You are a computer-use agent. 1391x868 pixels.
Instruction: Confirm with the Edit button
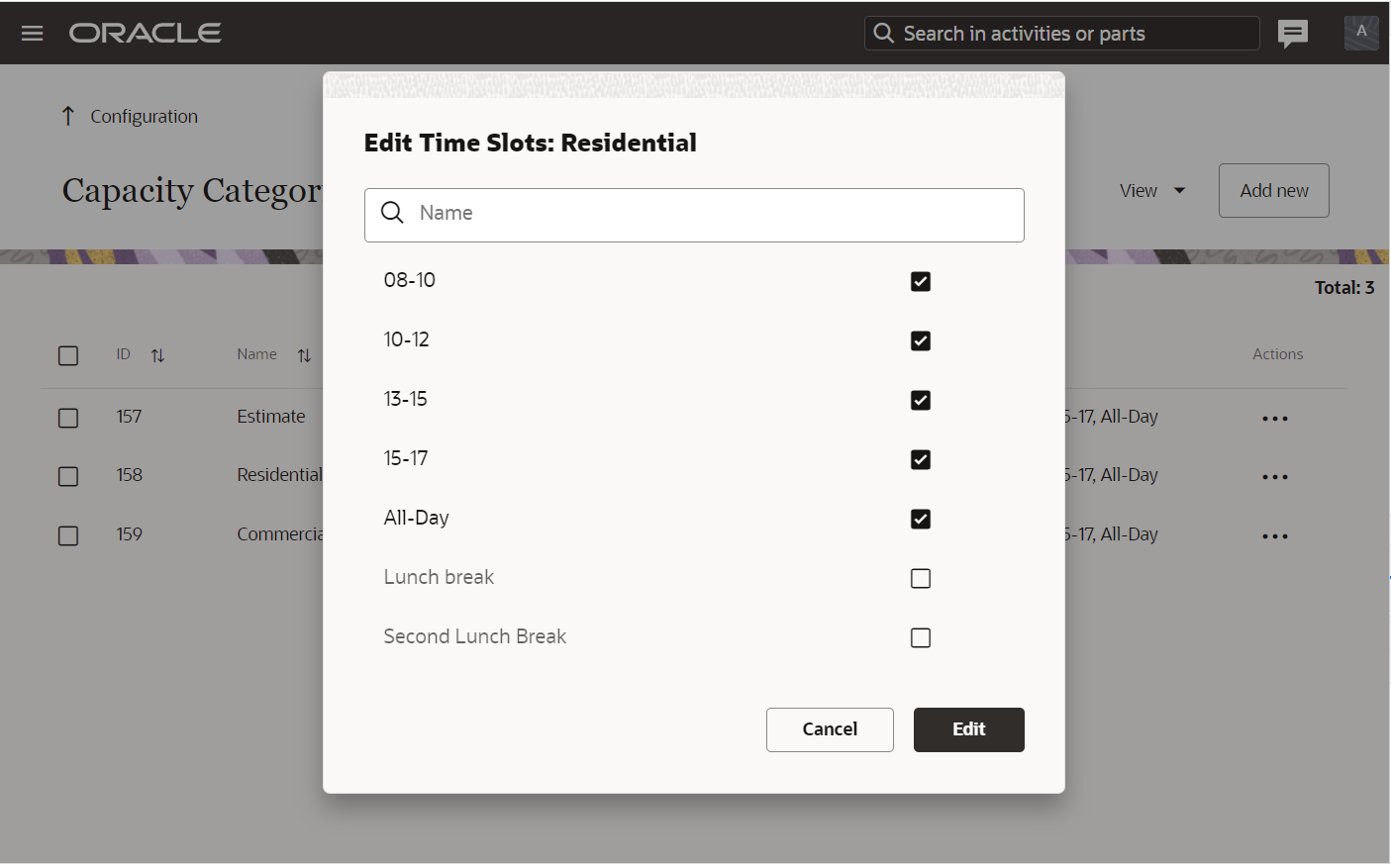[967, 729]
